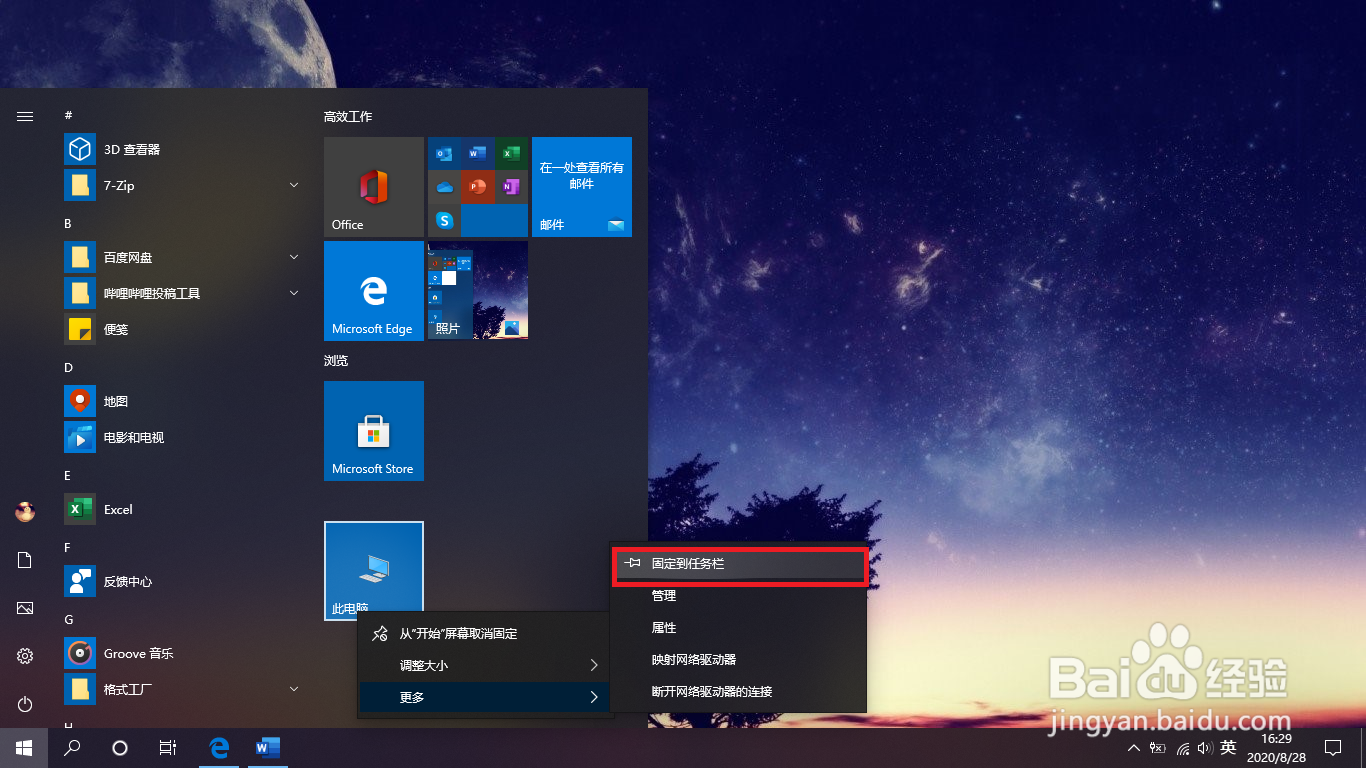Open OneDrive from Office group tile
The width and height of the screenshot is (1366, 768).
tap(445, 186)
